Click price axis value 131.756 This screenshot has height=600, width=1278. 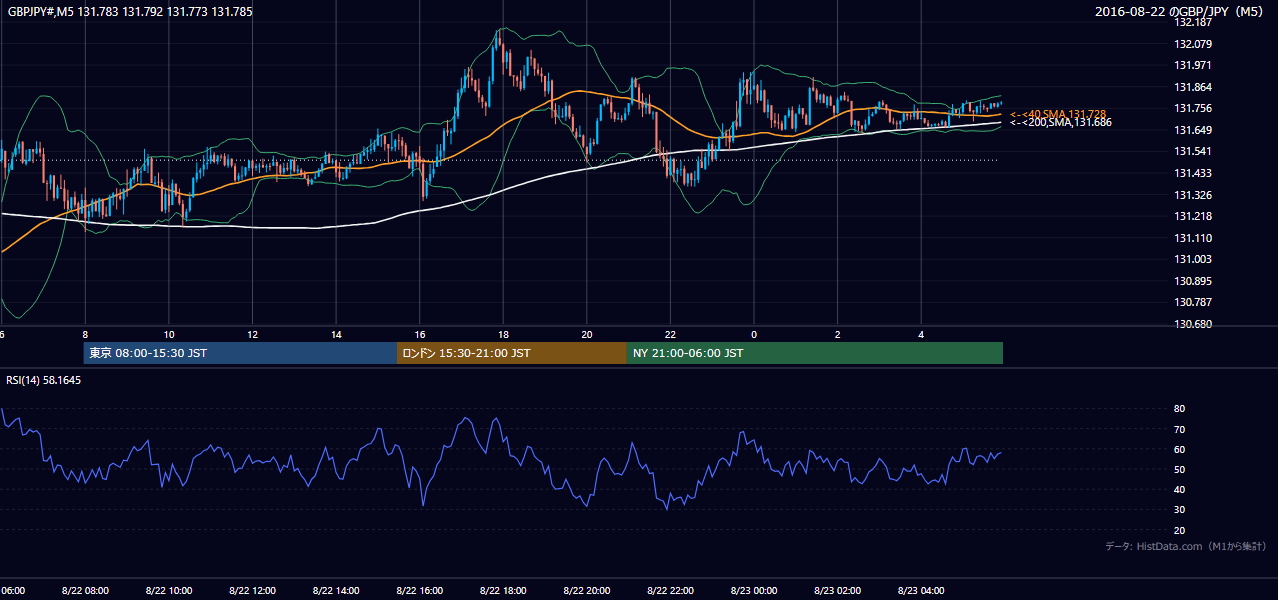[1192, 108]
